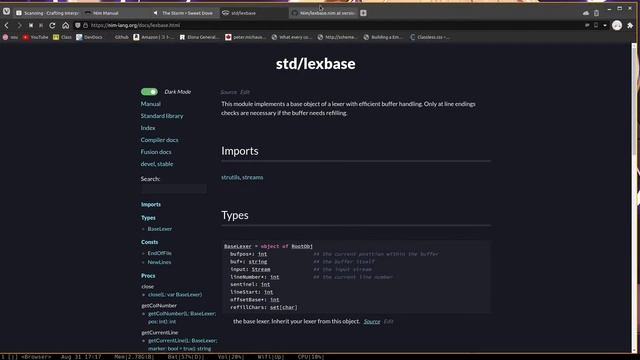The width and height of the screenshot is (640, 360).
Task: Open the Github bookmark
Action: coord(118,37)
